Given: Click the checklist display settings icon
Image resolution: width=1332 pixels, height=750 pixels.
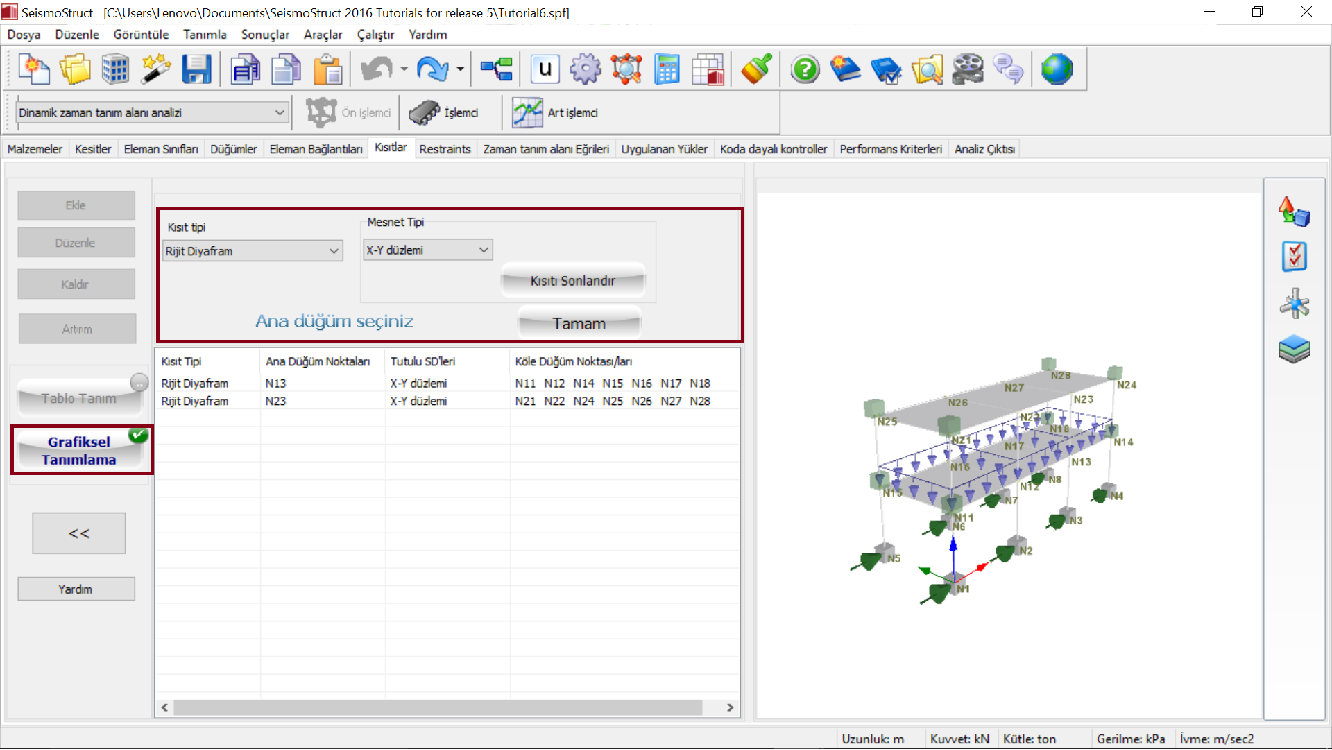Looking at the screenshot, I should click(1294, 257).
